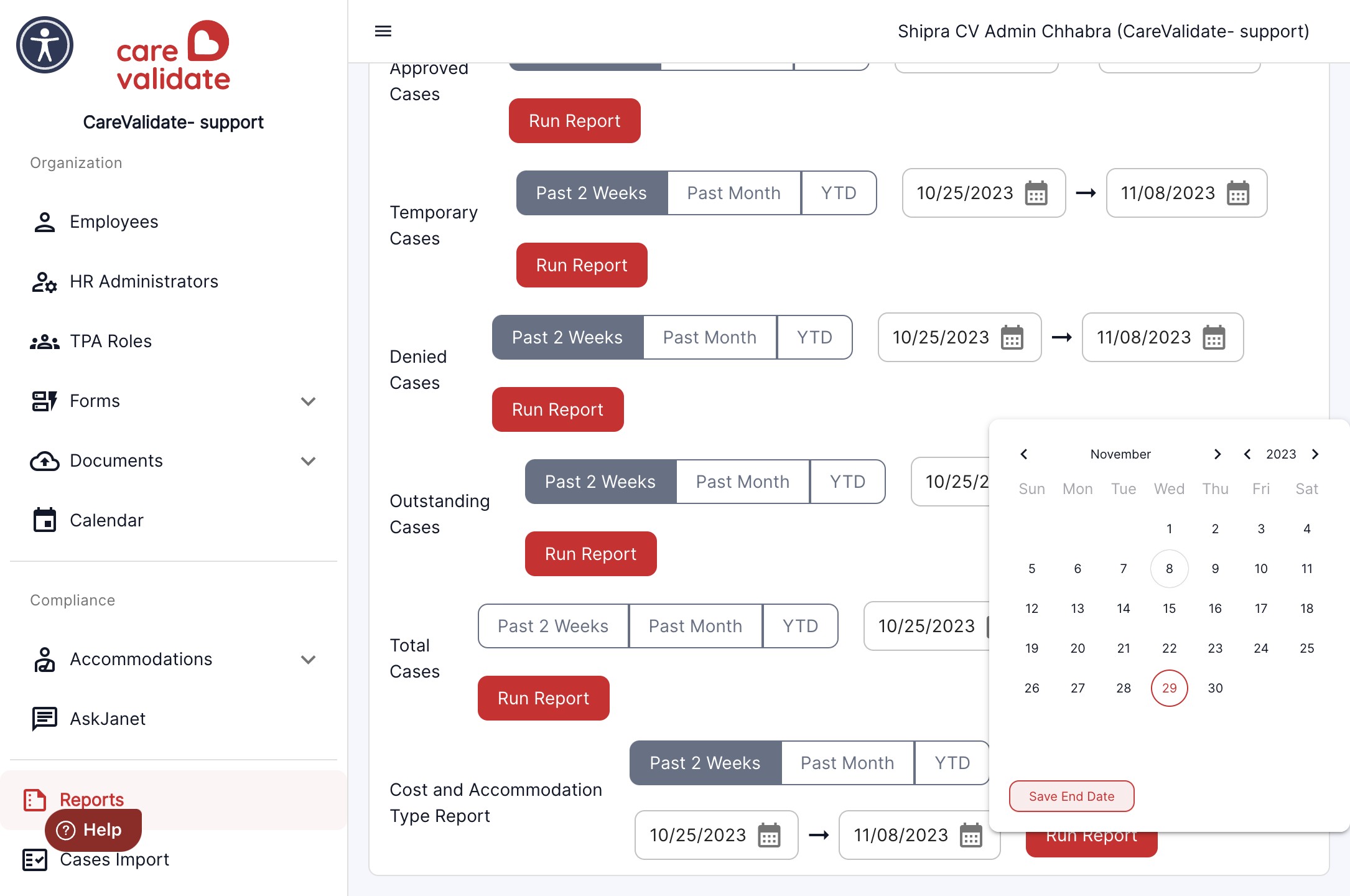Select Past Month for Outstanding Cases

[x=743, y=482]
